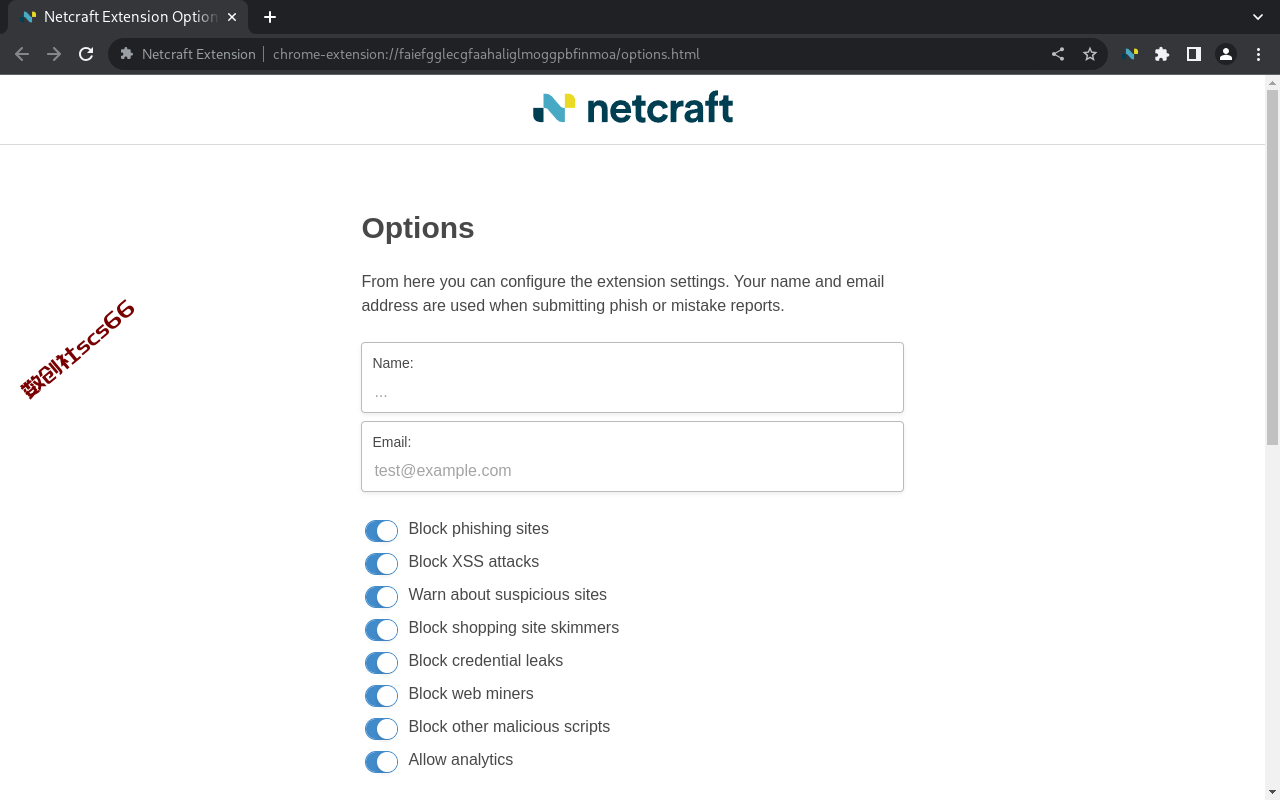Click the Name input field
The height and width of the screenshot is (800, 1280).
[x=632, y=378]
